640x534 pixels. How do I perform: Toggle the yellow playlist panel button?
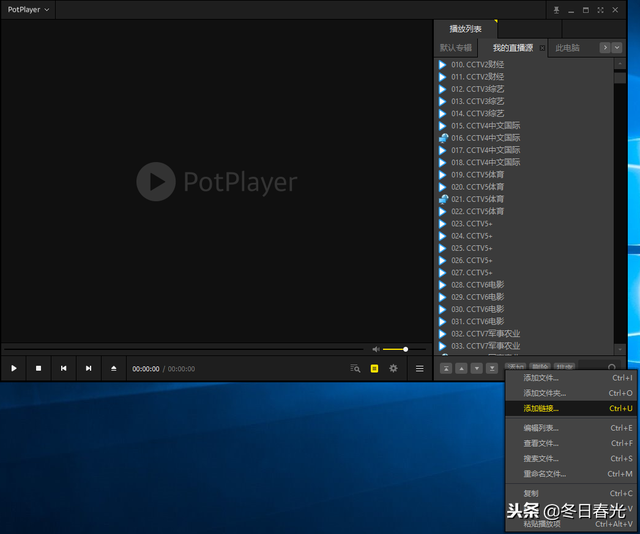coord(374,368)
